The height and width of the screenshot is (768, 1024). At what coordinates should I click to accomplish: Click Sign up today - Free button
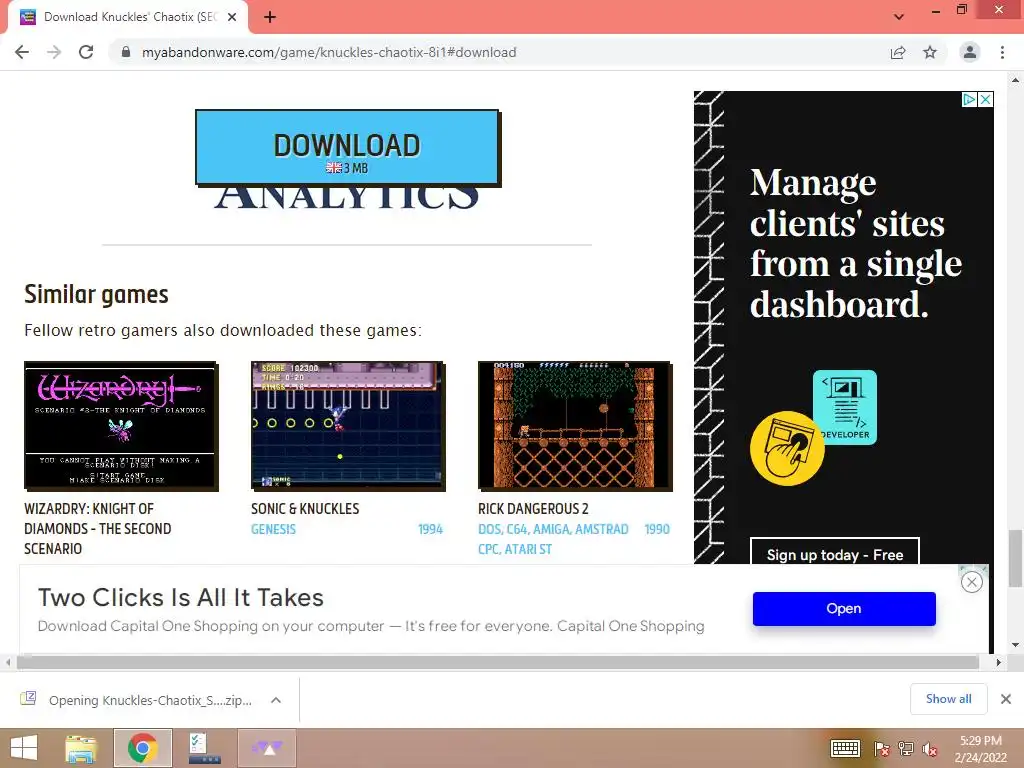(835, 554)
